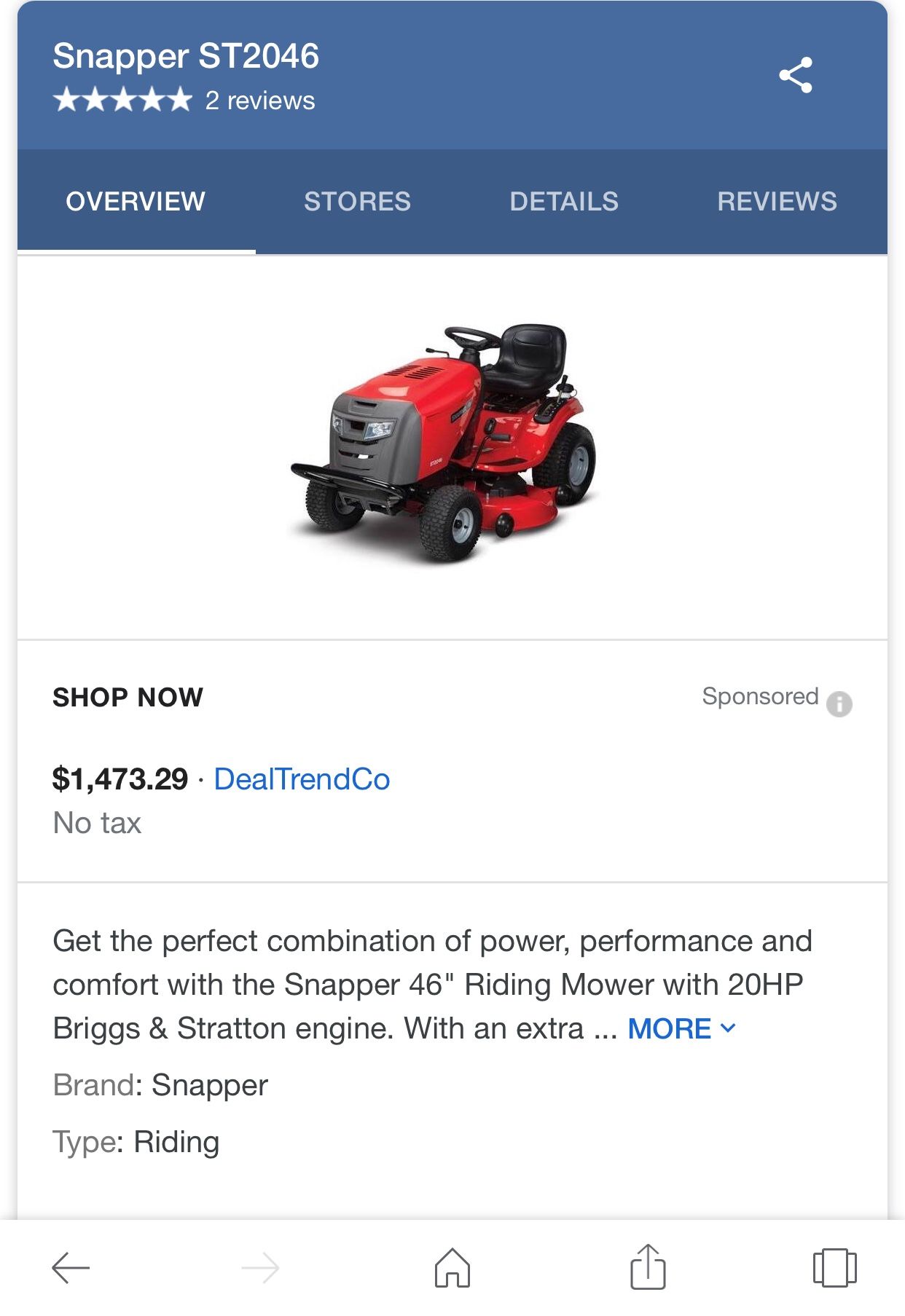905x1316 pixels.
Task: Tap the share icon in header
Action: click(795, 75)
